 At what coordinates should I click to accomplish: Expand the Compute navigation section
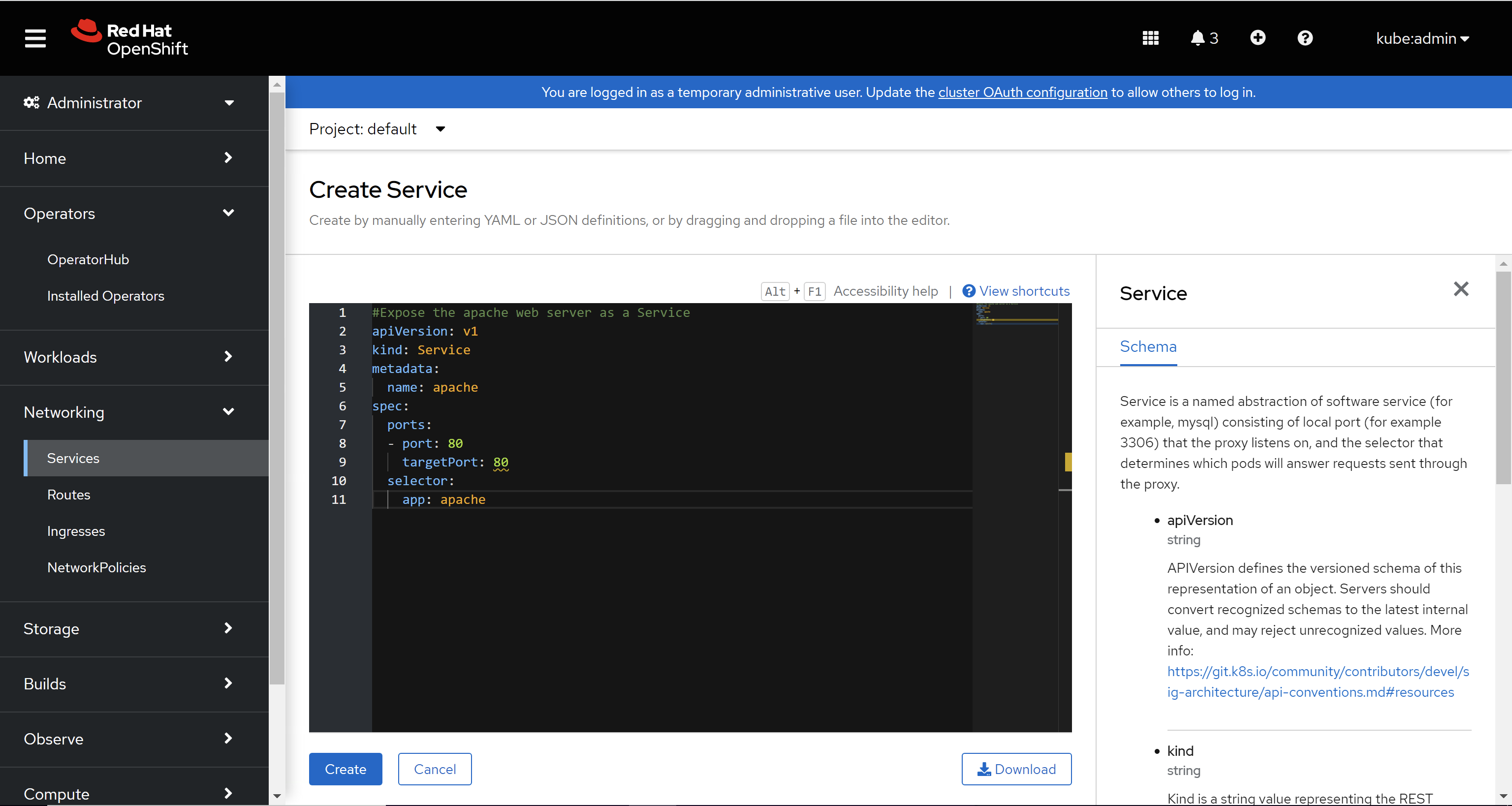click(129, 793)
